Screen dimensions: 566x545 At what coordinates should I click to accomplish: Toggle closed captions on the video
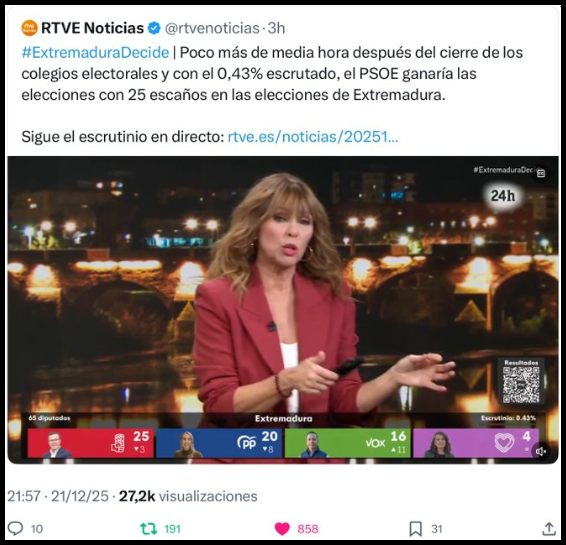pos(541,173)
